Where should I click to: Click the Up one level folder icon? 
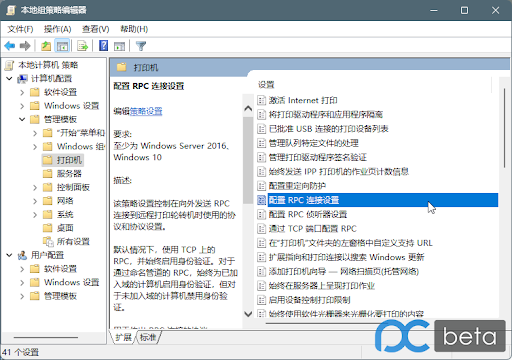coord(46,46)
